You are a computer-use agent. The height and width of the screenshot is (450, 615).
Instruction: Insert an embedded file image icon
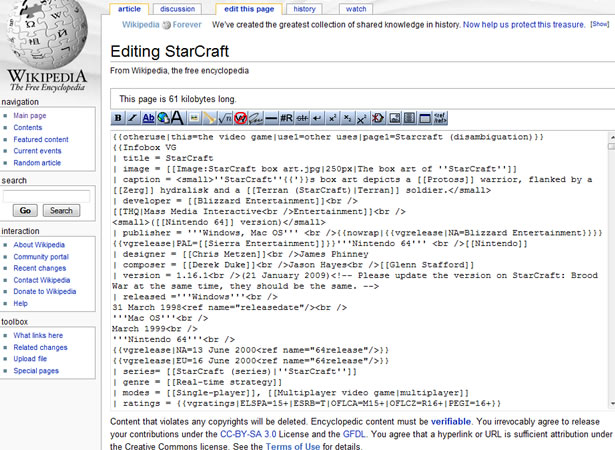click(194, 118)
